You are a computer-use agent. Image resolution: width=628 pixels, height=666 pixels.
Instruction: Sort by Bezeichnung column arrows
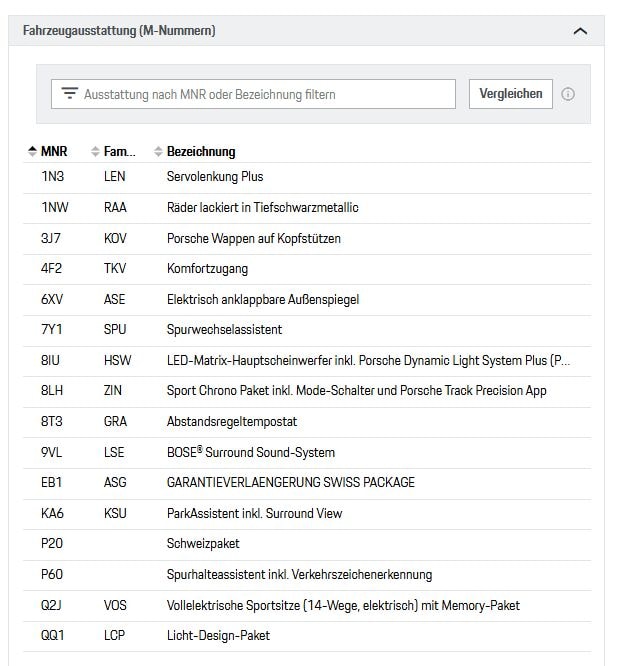click(x=158, y=151)
